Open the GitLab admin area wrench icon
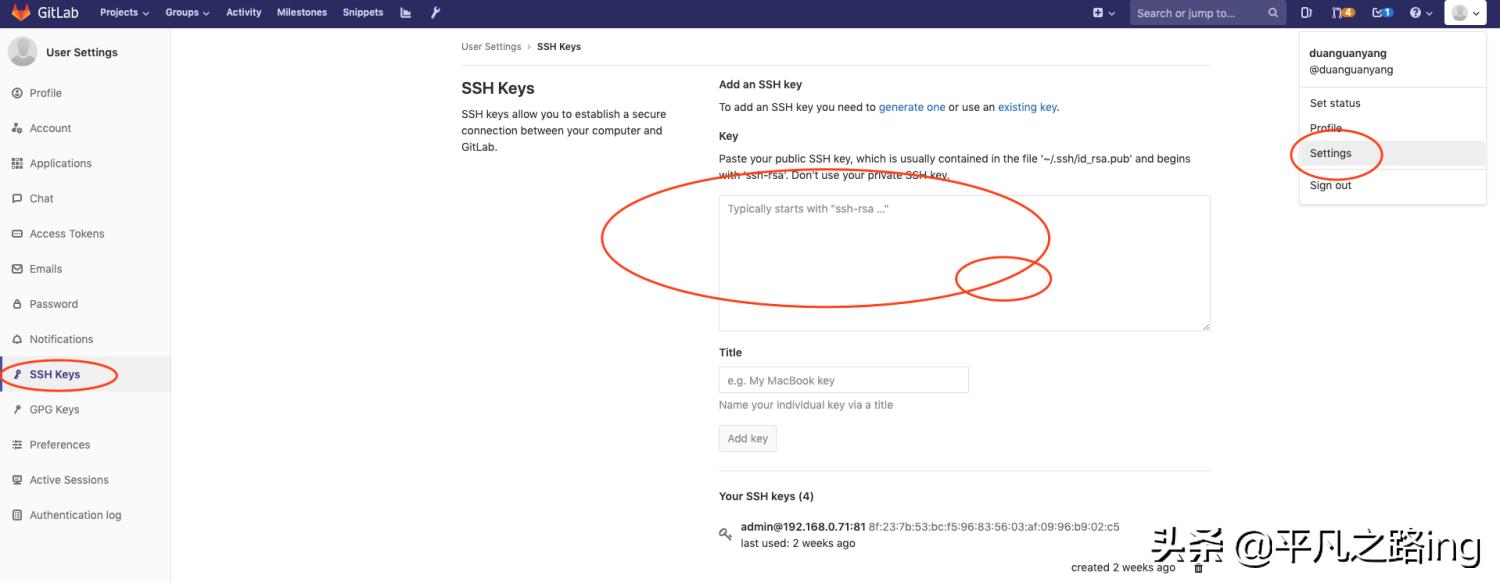 pos(434,12)
